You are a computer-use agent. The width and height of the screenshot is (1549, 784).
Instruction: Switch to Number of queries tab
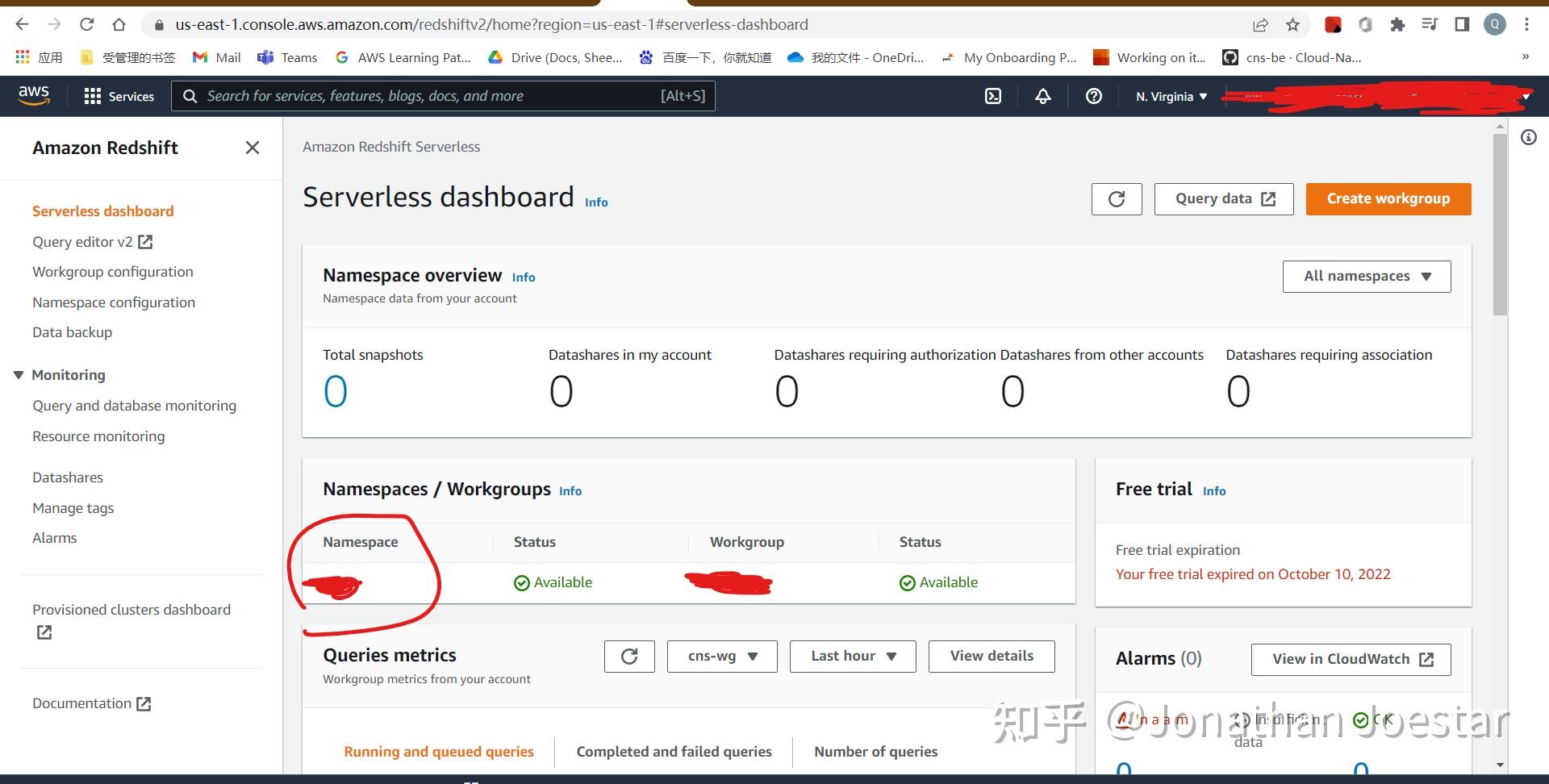click(875, 751)
